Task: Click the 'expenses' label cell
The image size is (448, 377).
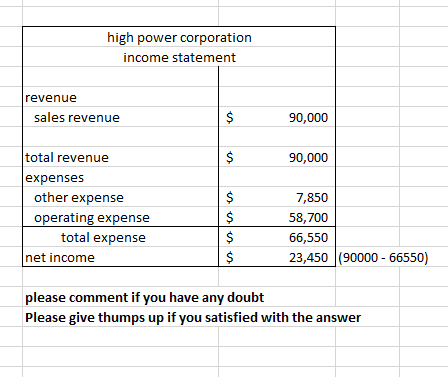Action: tap(121, 177)
